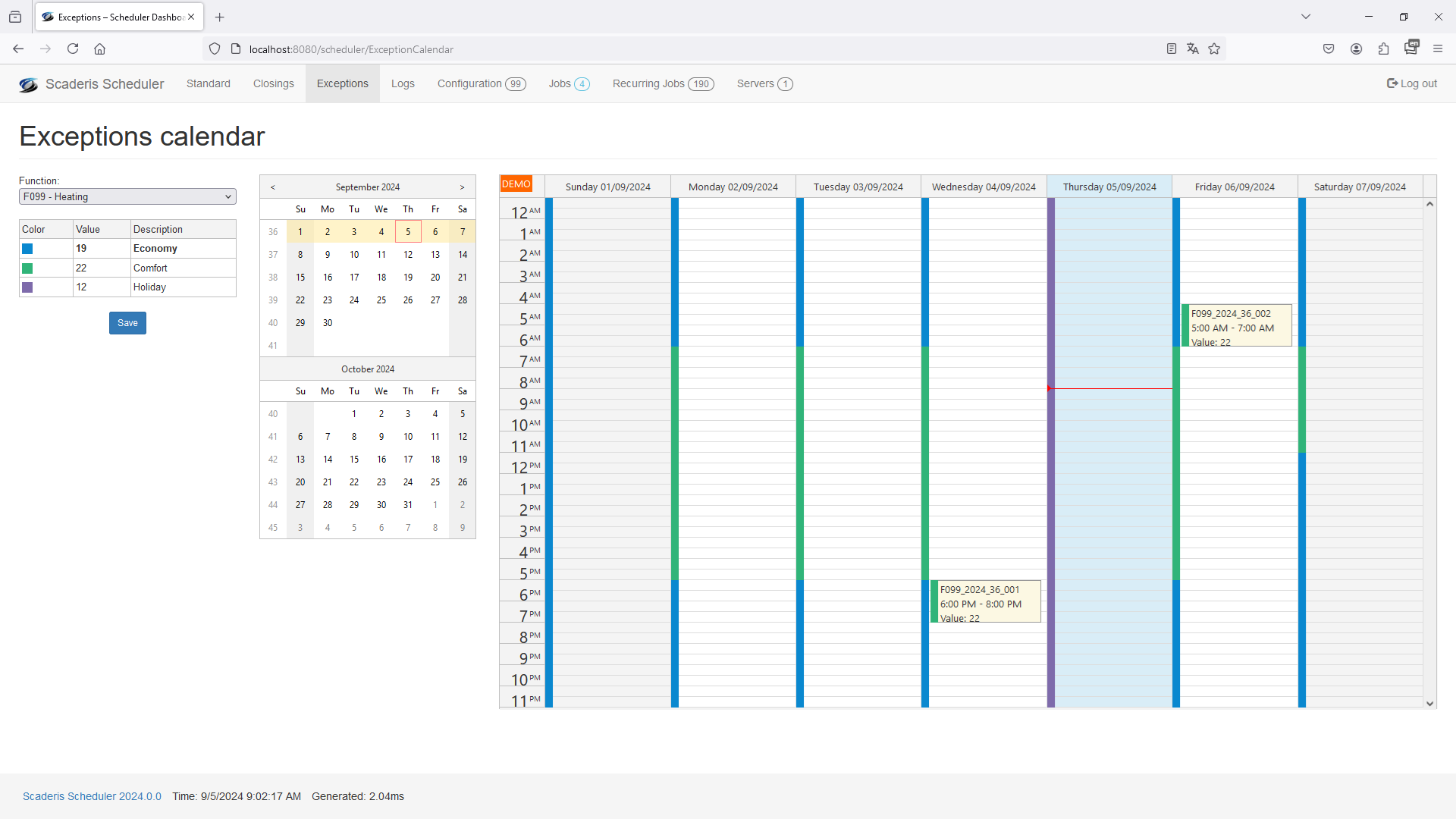Image resolution: width=1456 pixels, height=819 pixels.
Task: Select the purple Holiday color swatch
Action: coord(27,287)
